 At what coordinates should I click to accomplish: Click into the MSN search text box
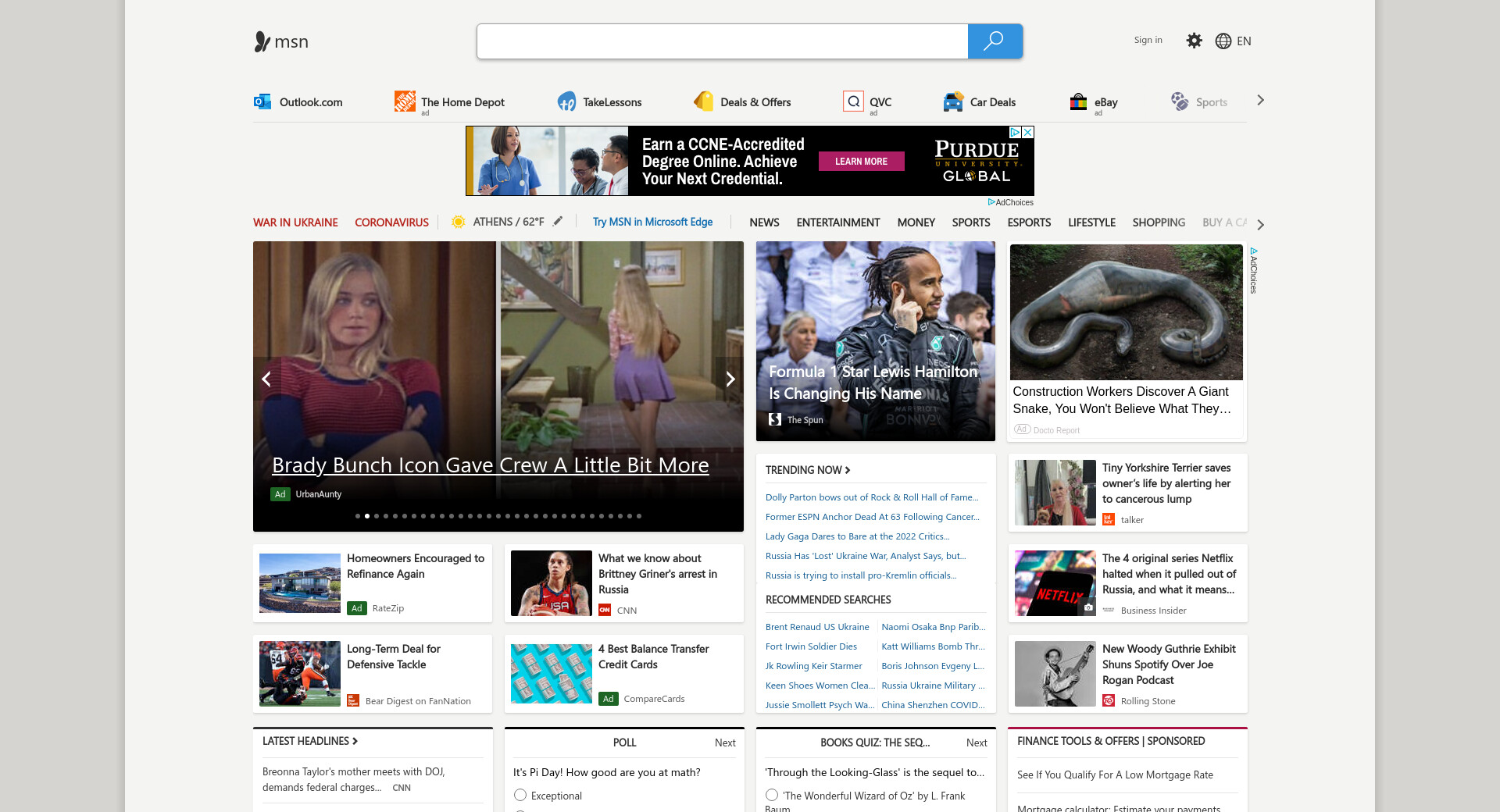click(722, 41)
